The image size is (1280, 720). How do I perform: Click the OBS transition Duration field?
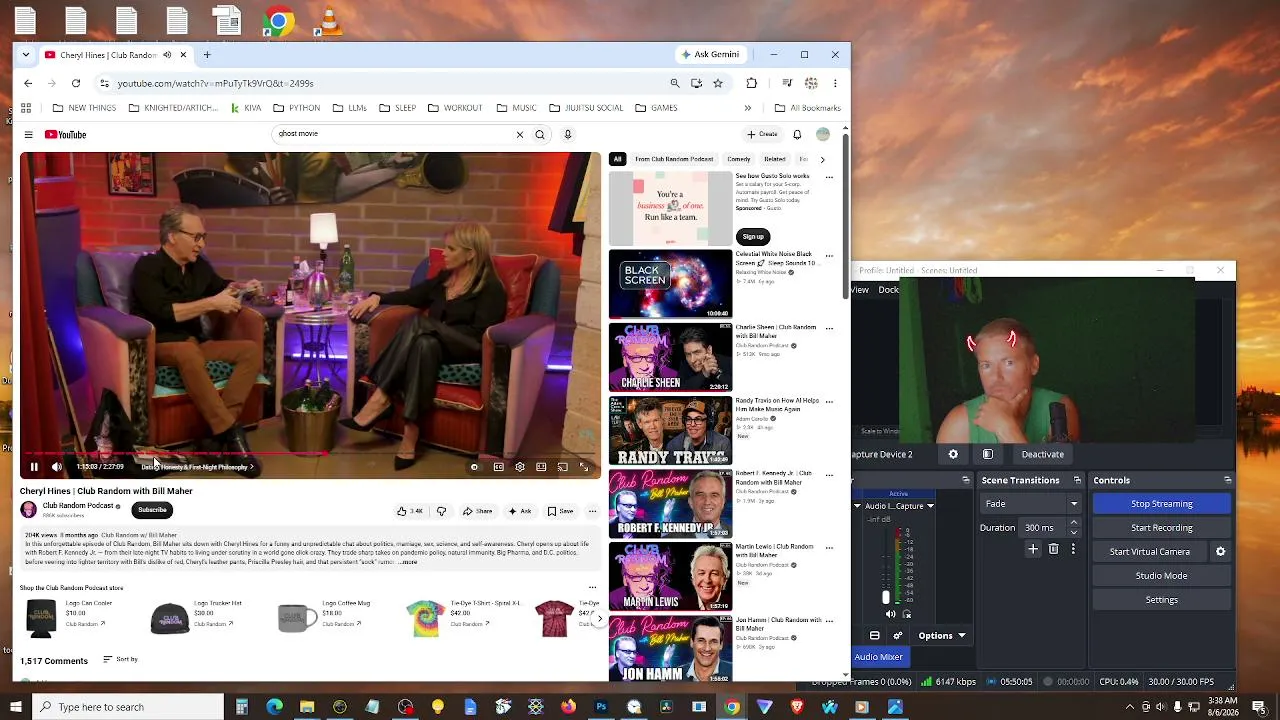point(1044,528)
